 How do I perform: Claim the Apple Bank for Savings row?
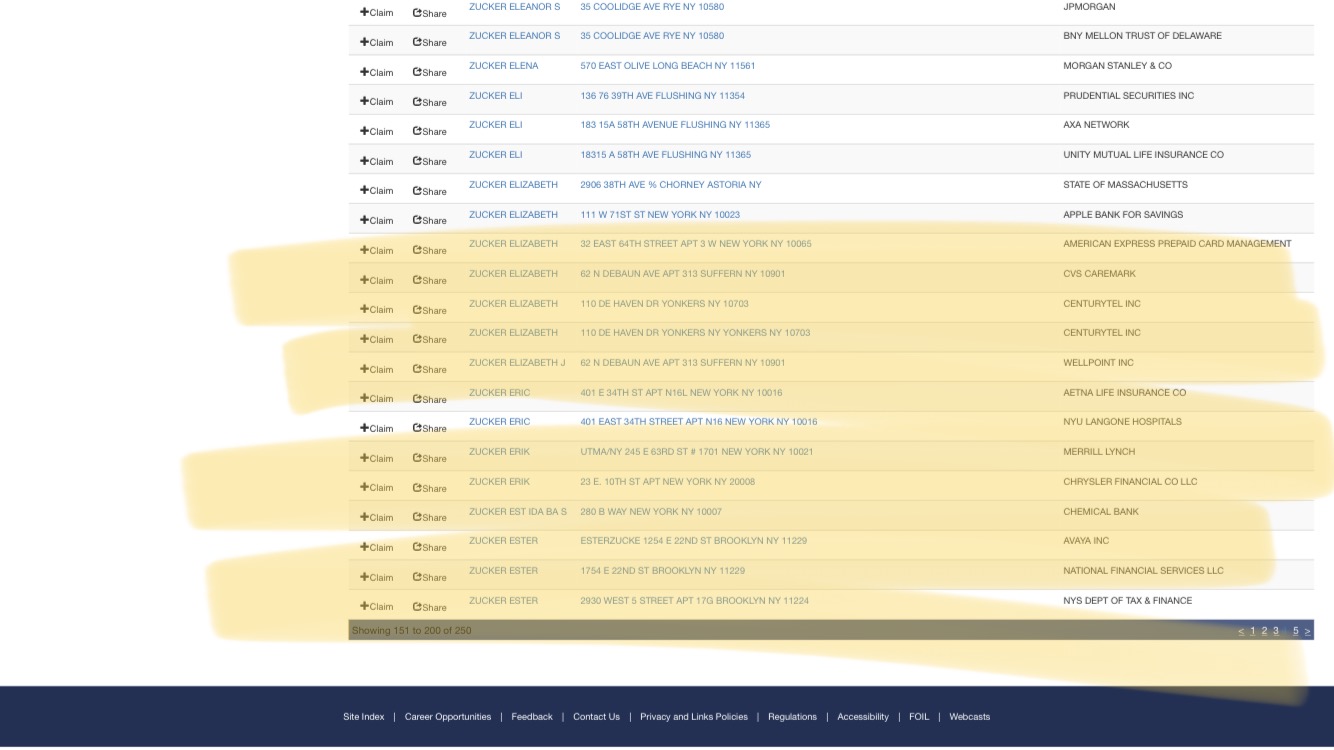click(x=377, y=221)
